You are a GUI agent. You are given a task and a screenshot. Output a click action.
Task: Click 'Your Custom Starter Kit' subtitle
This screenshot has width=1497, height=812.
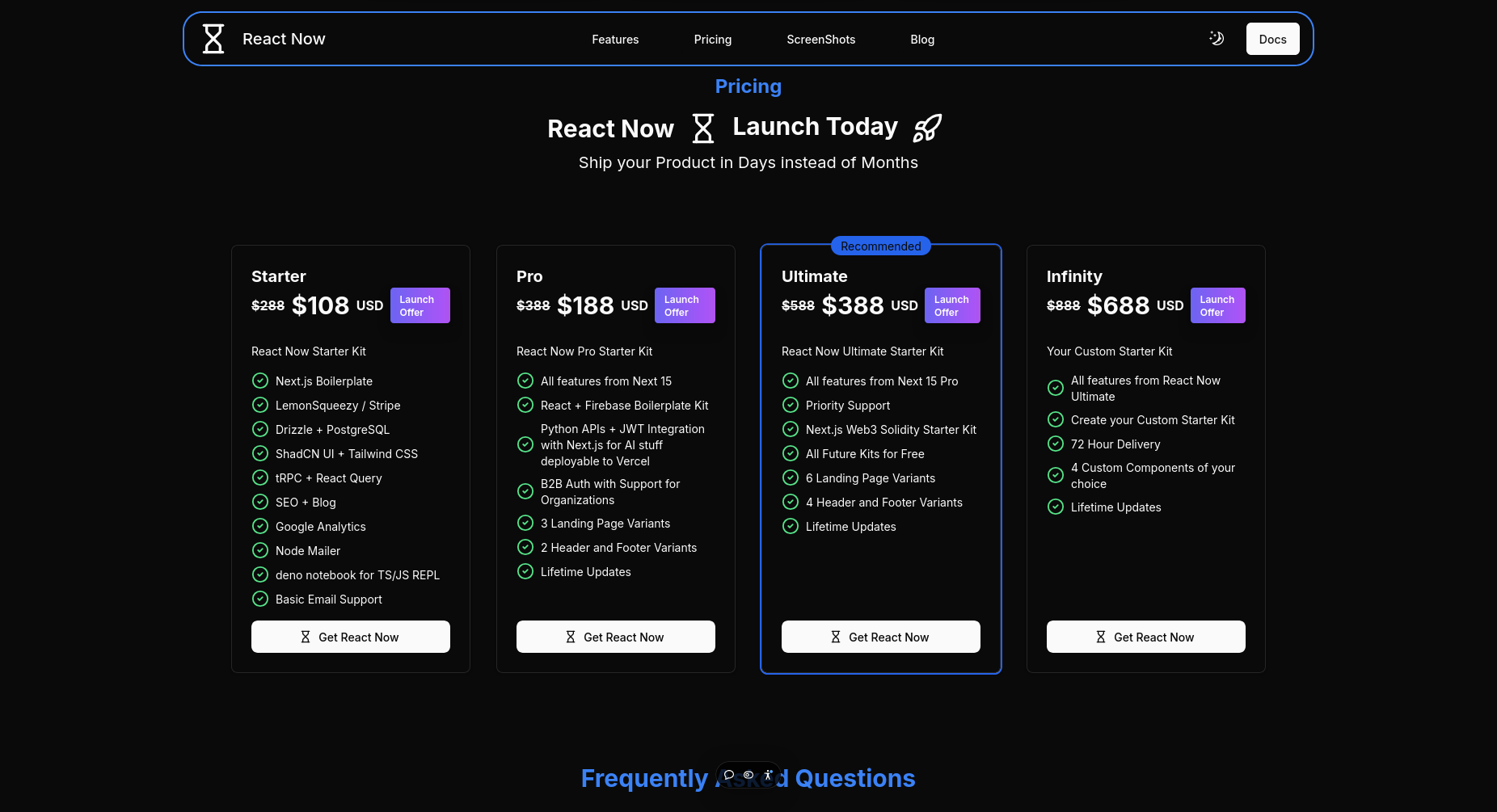point(1109,351)
